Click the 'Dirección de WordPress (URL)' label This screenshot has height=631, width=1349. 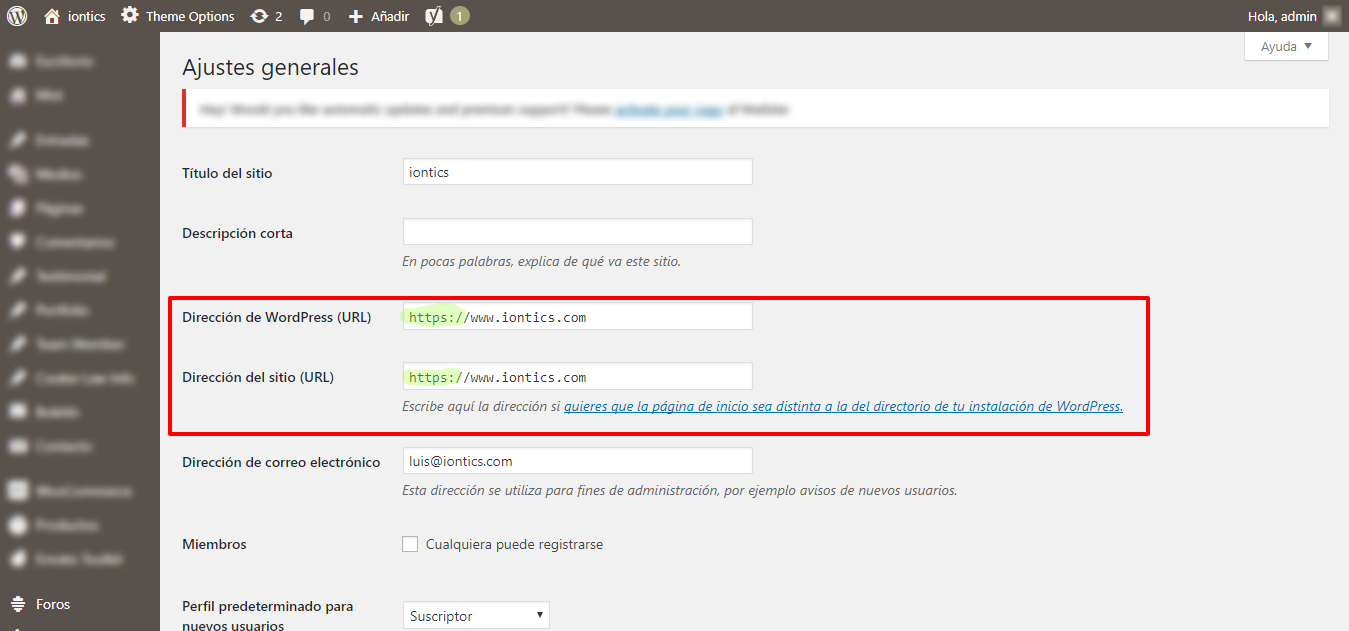click(276, 317)
